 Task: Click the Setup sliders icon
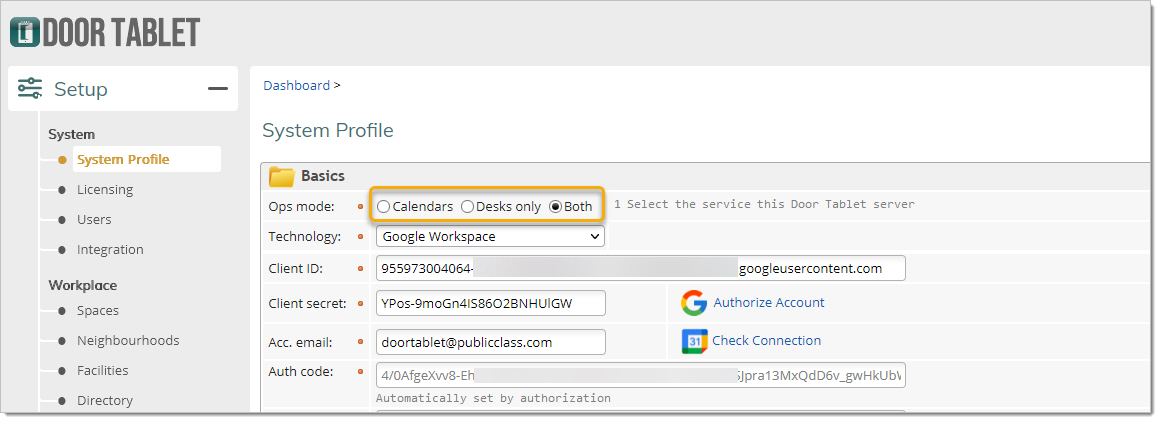[x=30, y=89]
